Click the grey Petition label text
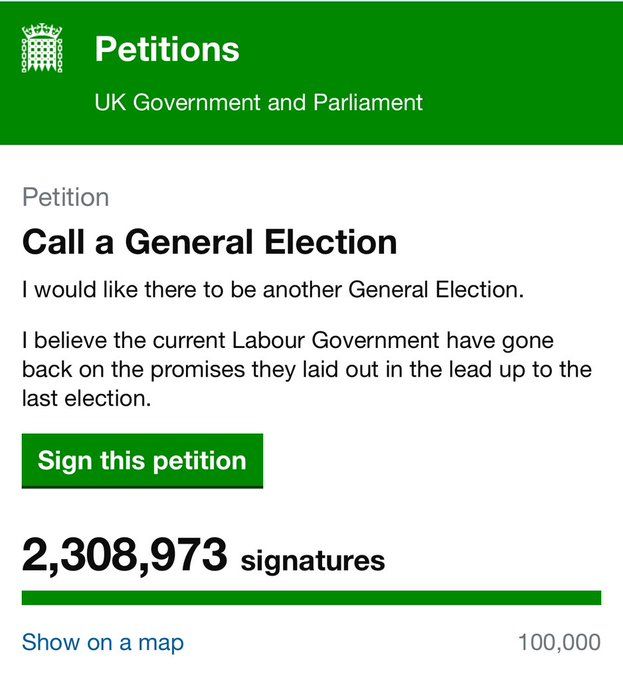The height and width of the screenshot is (680, 623). point(65,197)
